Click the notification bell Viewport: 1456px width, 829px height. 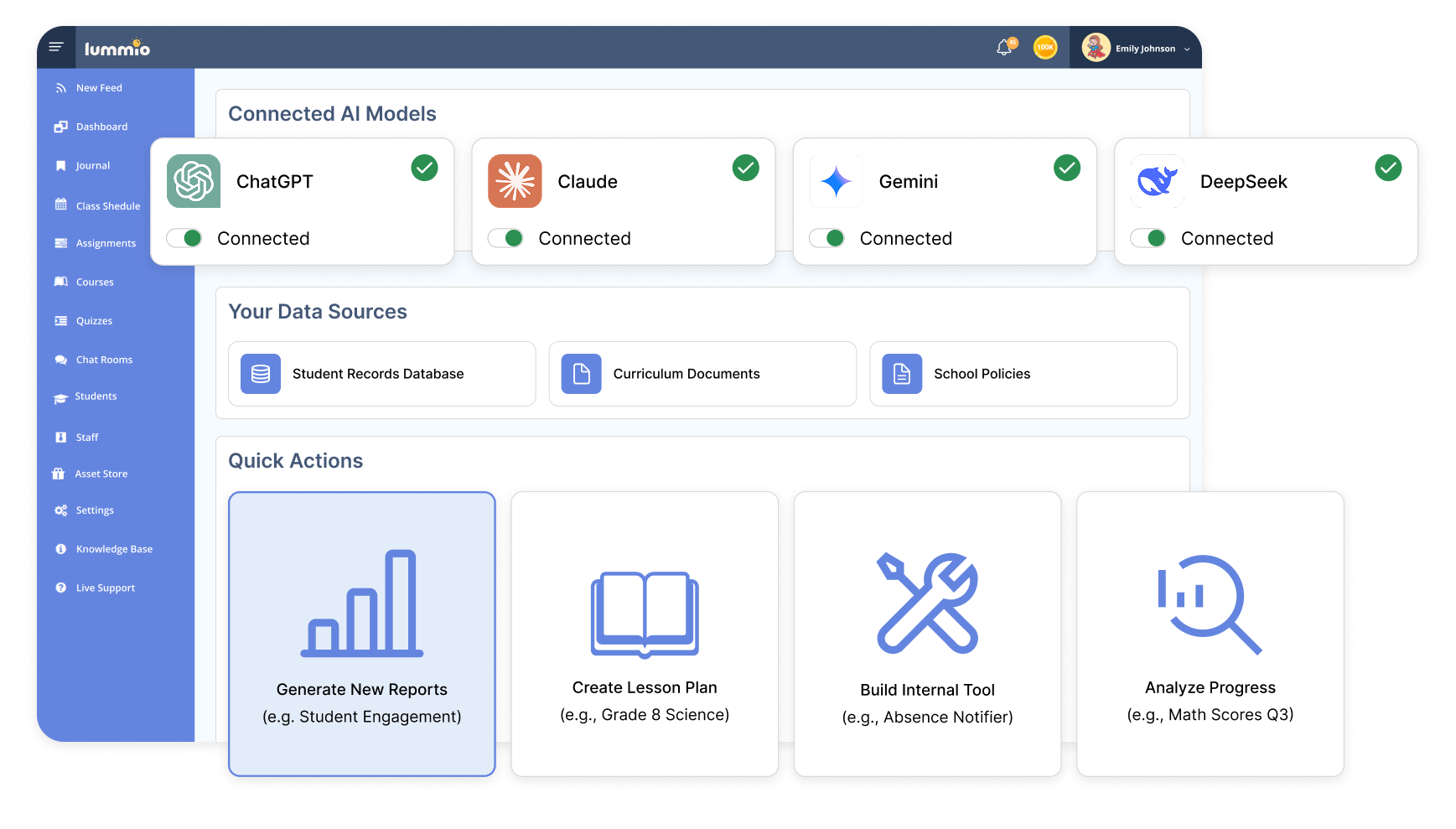pyautogui.click(x=1003, y=47)
